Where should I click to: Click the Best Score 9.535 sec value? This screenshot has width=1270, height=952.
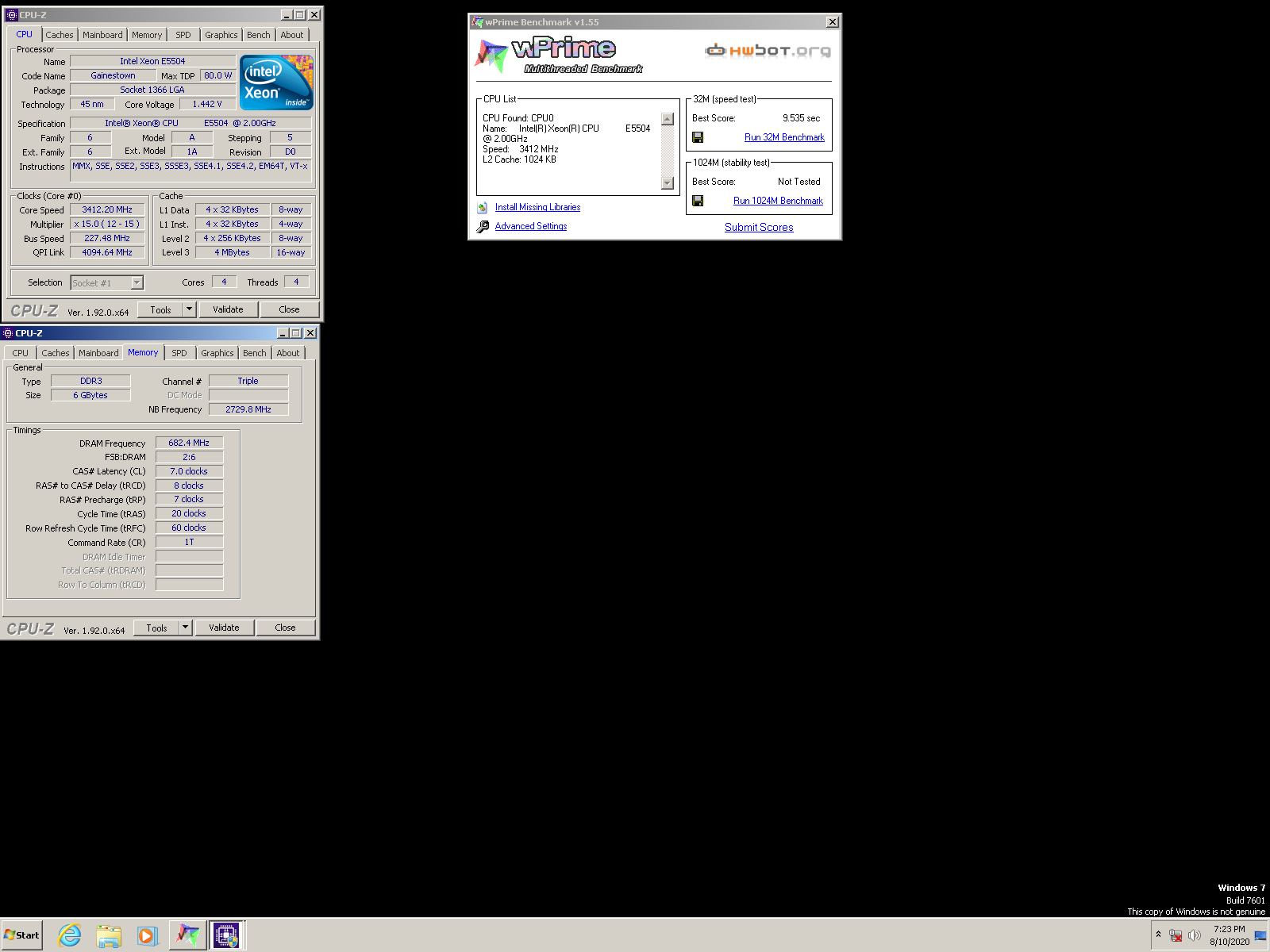[x=801, y=118]
